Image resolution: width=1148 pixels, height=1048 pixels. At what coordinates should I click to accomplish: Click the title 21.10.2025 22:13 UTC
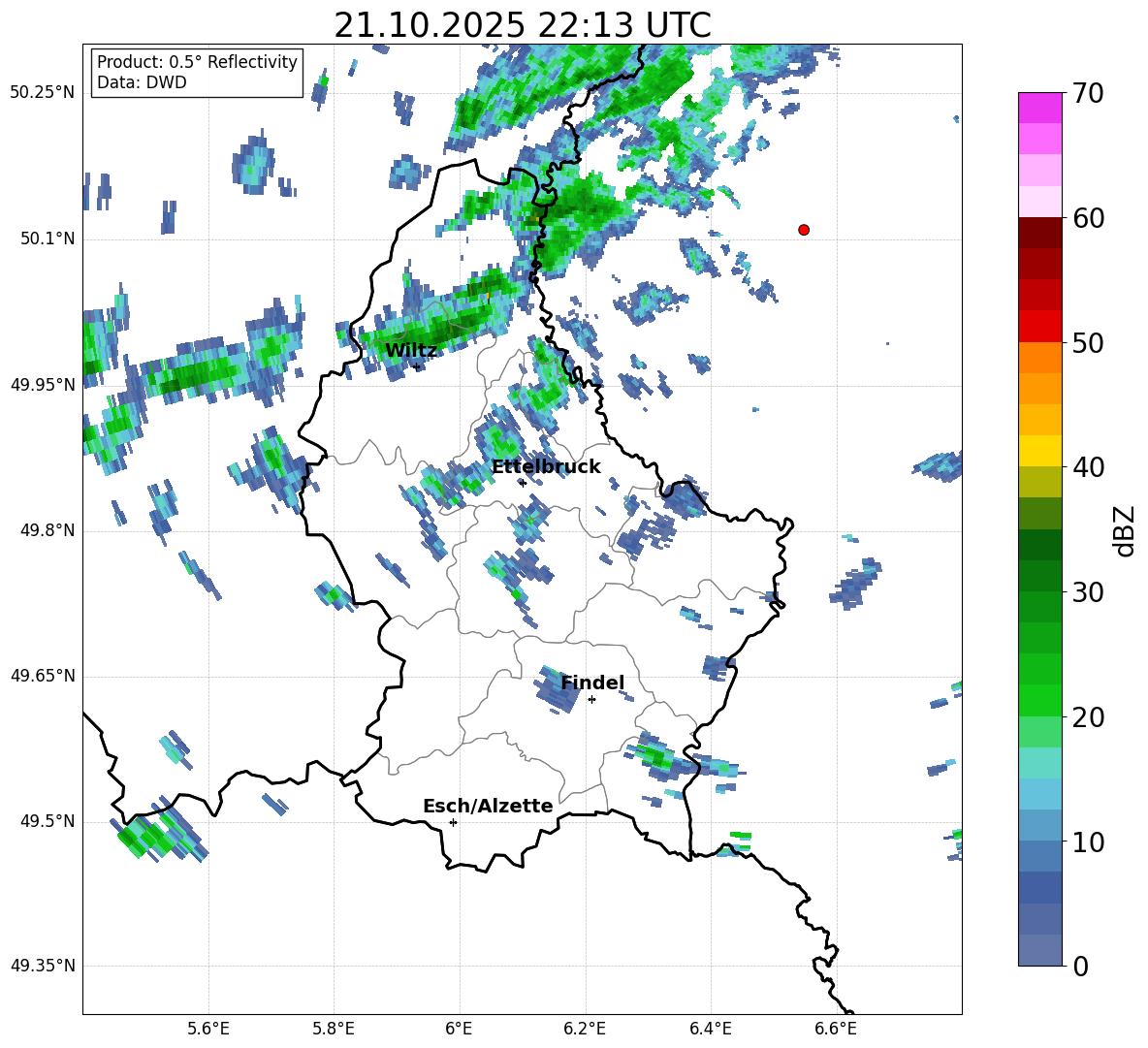[523, 25]
